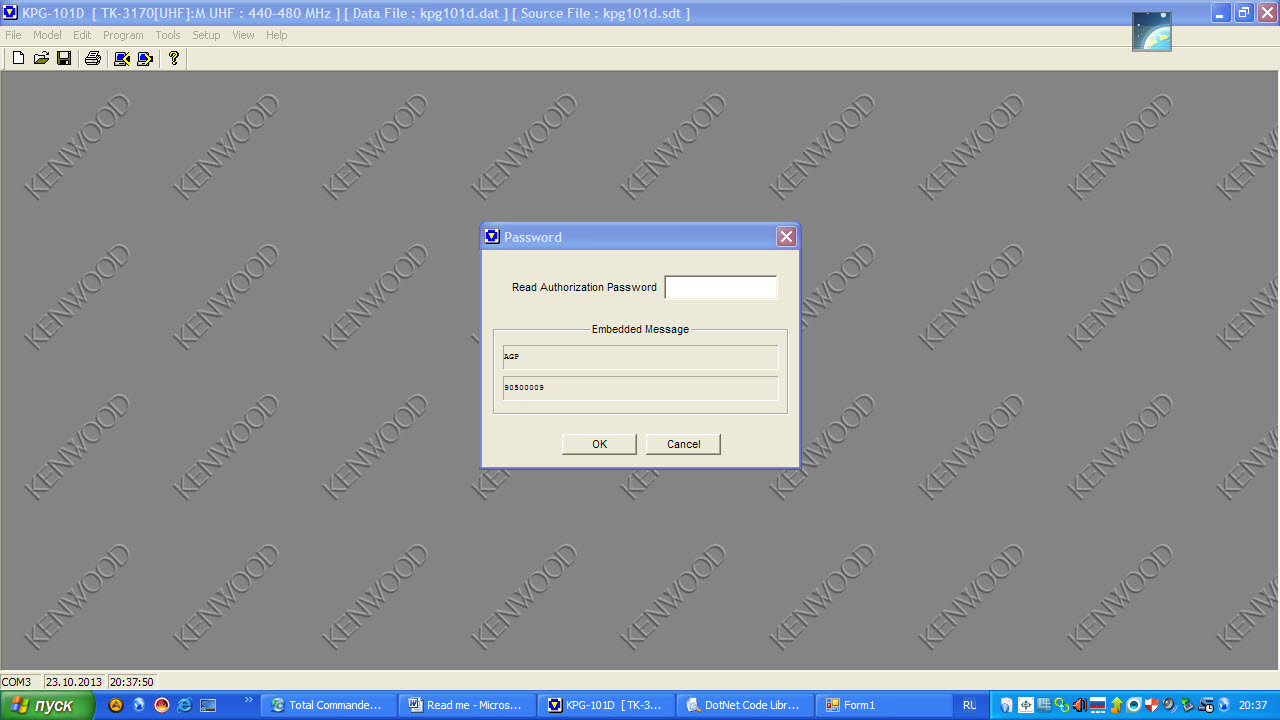Focus the Read Authorization Password field
Image resolution: width=1280 pixels, height=720 pixels.
[721, 287]
